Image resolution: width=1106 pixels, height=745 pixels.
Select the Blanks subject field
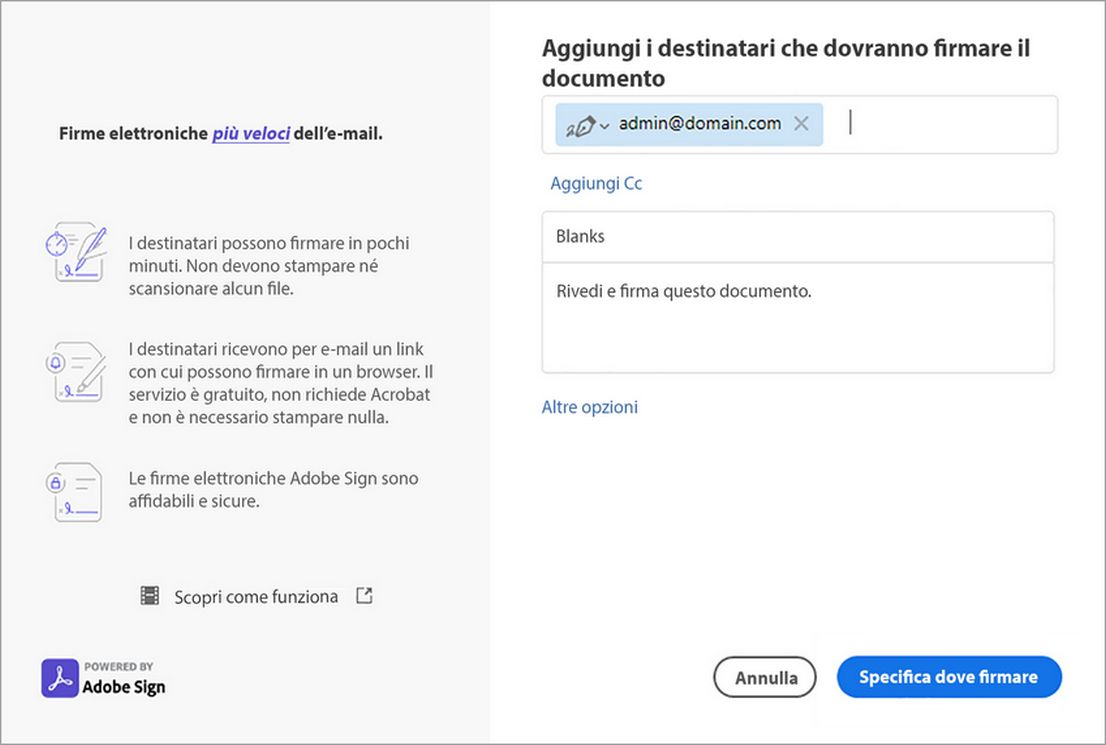[797, 236]
